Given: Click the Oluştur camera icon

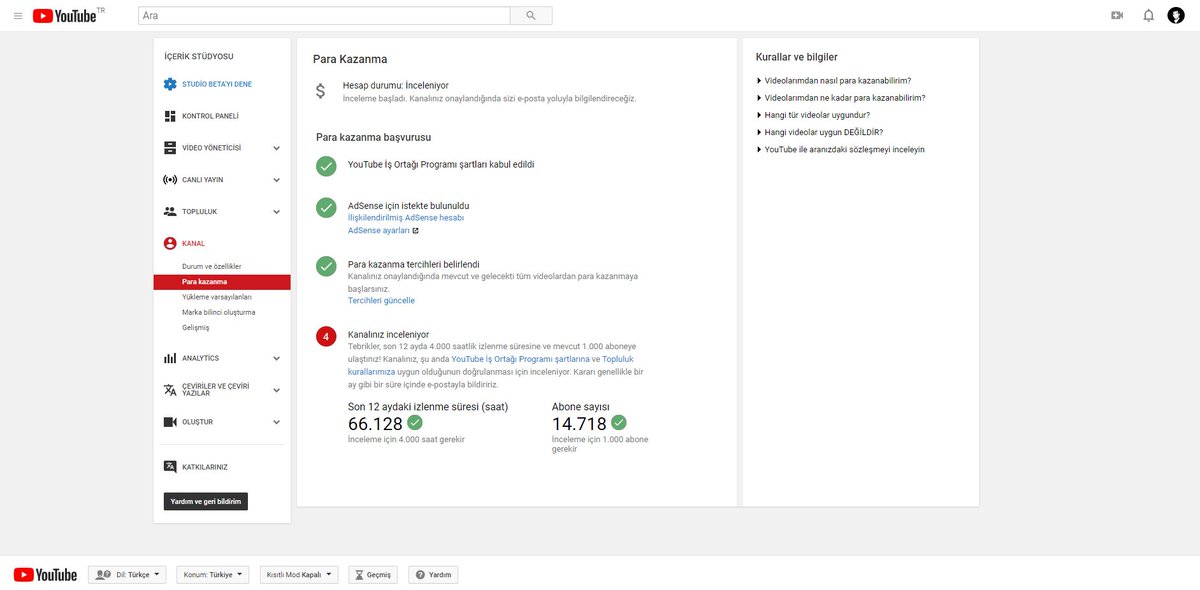Looking at the screenshot, I should (170, 422).
